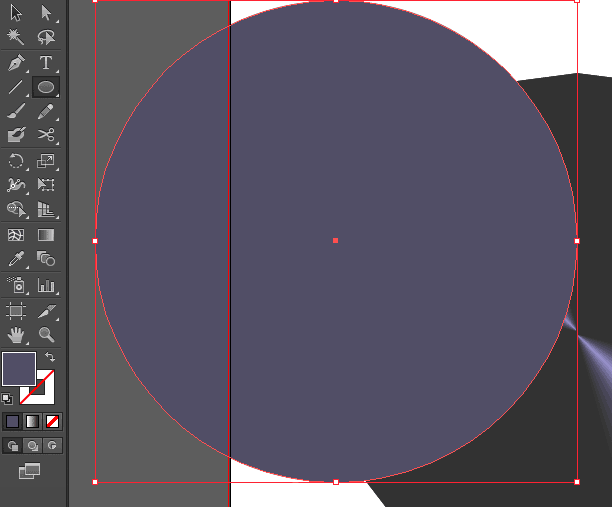612x507 pixels.
Task: Click the purple Fill color swatch
Action: [19, 369]
